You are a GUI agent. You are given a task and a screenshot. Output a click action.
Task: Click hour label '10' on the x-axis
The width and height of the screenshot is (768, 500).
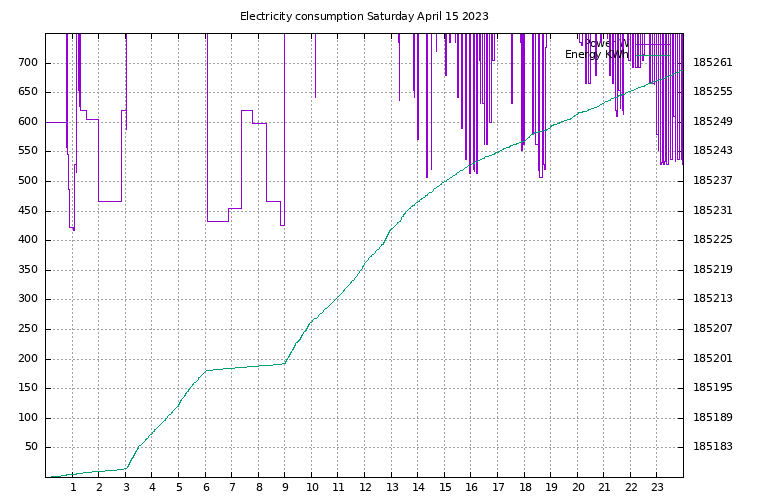point(312,487)
